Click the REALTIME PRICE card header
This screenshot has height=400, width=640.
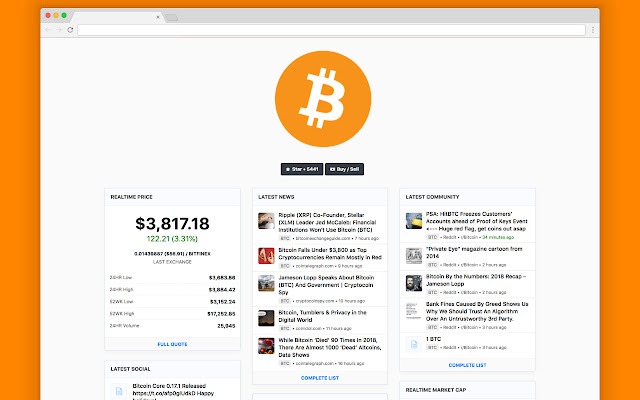click(172, 197)
